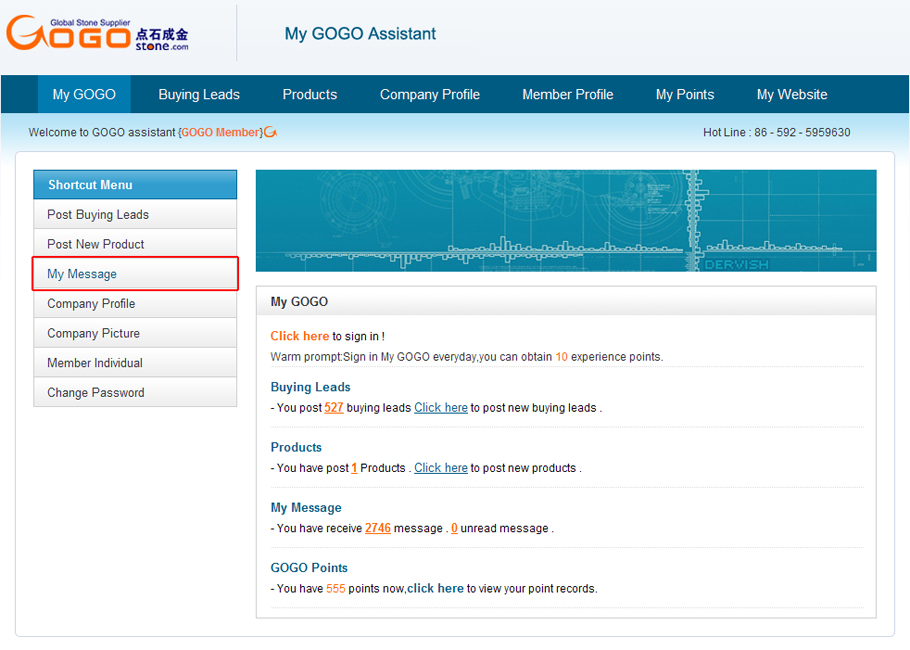Open My Message from Shortcut Menu
Viewport: 910px width, 650px height.
click(x=82, y=274)
